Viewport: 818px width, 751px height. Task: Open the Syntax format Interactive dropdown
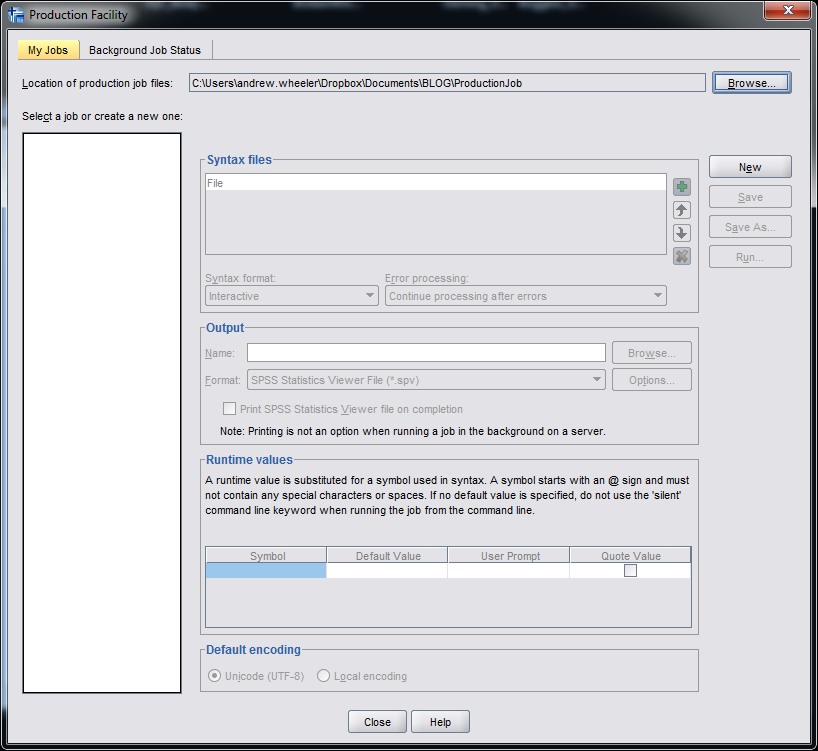(x=292, y=296)
